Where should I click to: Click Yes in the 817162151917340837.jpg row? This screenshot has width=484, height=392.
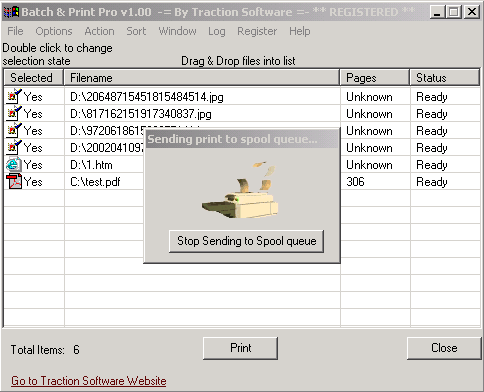click(x=33, y=114)
